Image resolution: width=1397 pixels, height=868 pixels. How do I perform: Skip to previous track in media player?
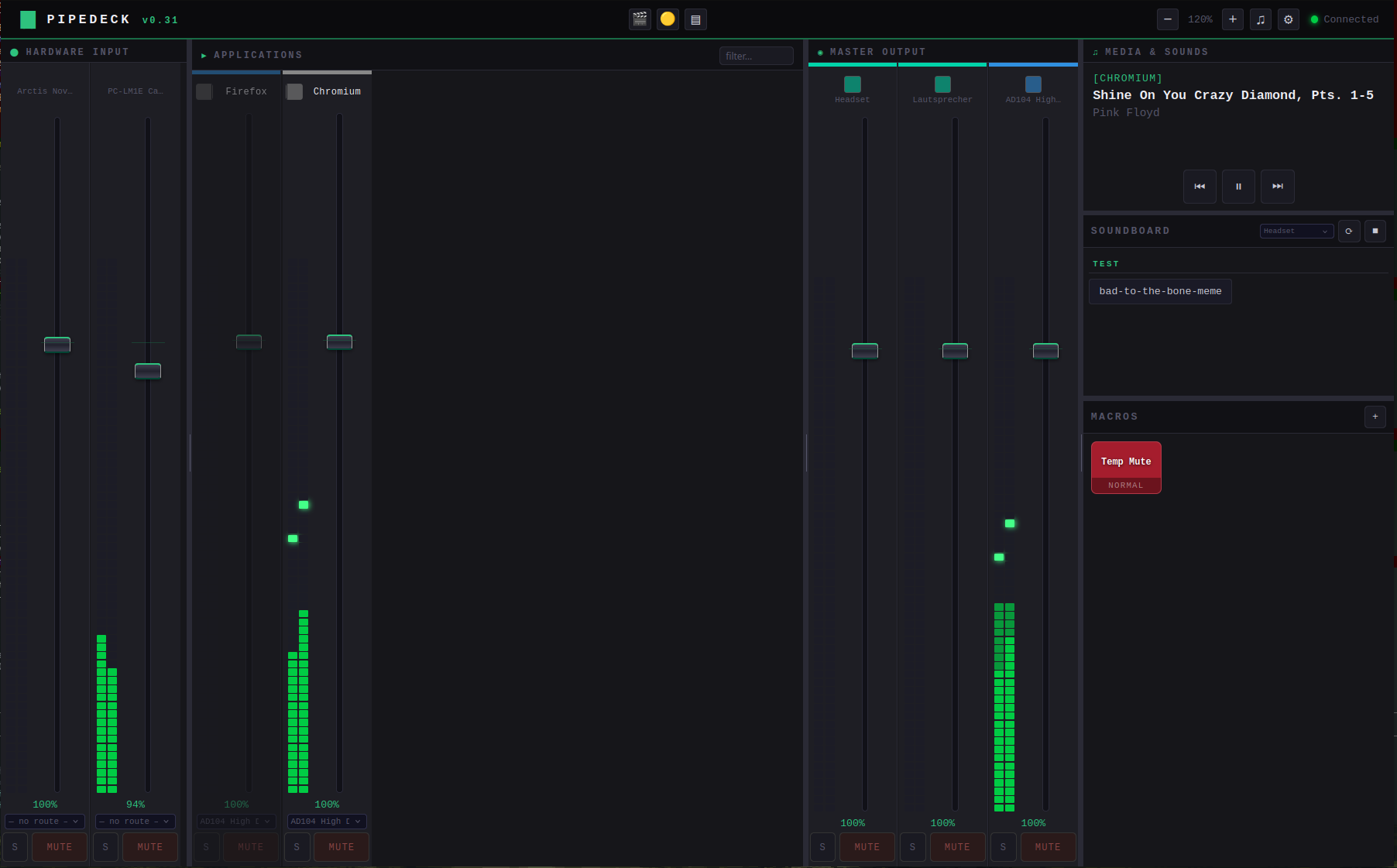point(1200,187)
